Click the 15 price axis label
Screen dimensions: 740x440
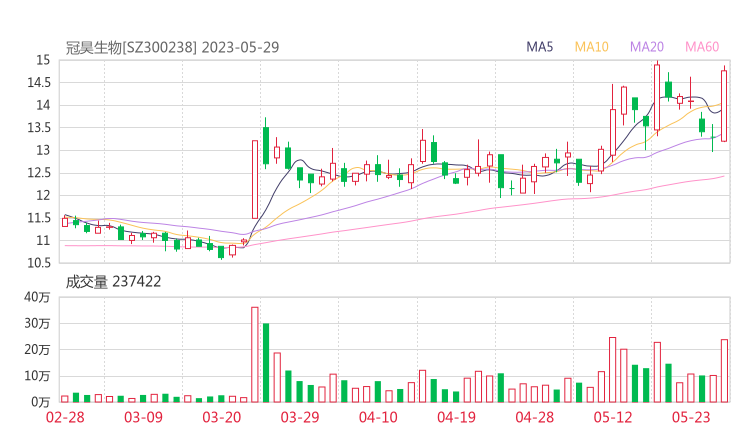point(43,60)
